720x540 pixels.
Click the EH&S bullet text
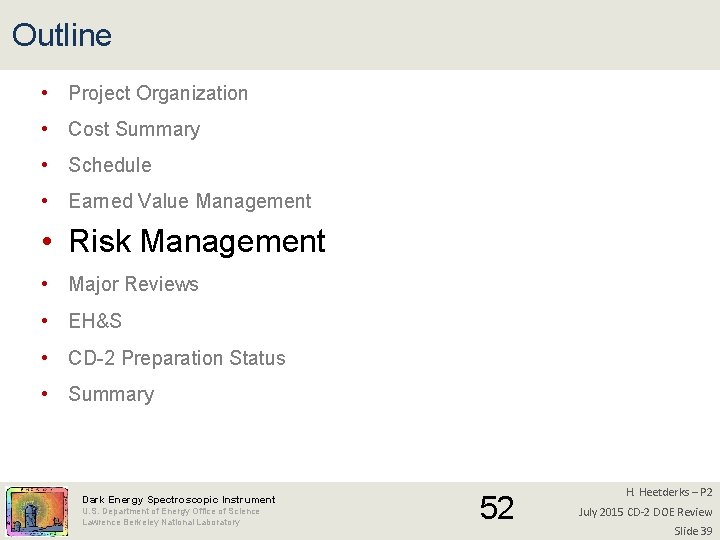(x=95, y=321)
